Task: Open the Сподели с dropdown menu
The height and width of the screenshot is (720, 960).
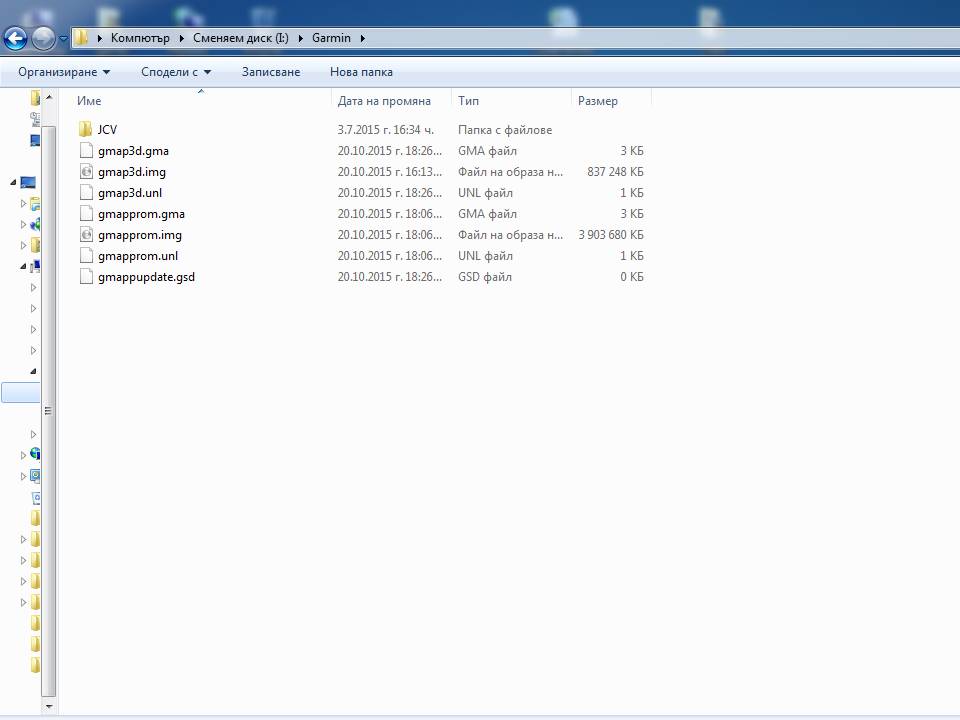Action: coord(176,72)
